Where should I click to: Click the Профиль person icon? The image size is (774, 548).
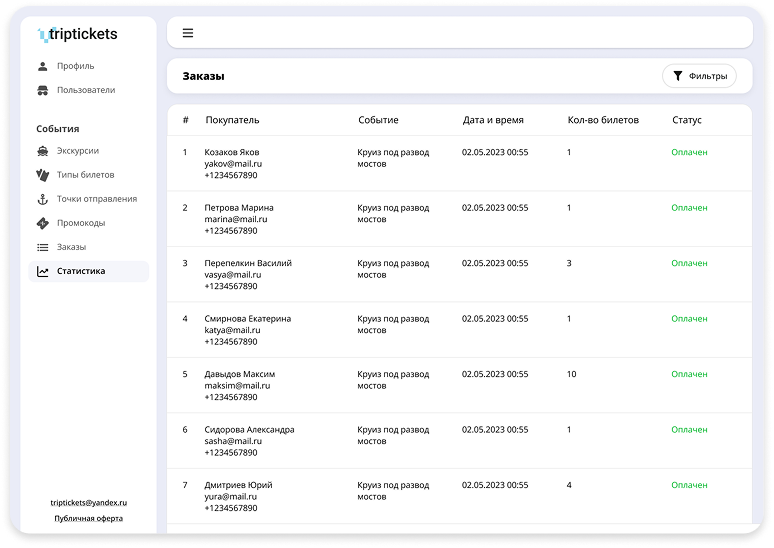[x=43, y=66]
